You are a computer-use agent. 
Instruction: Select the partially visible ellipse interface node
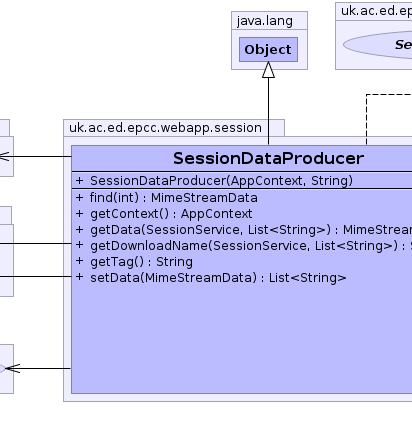377,45
